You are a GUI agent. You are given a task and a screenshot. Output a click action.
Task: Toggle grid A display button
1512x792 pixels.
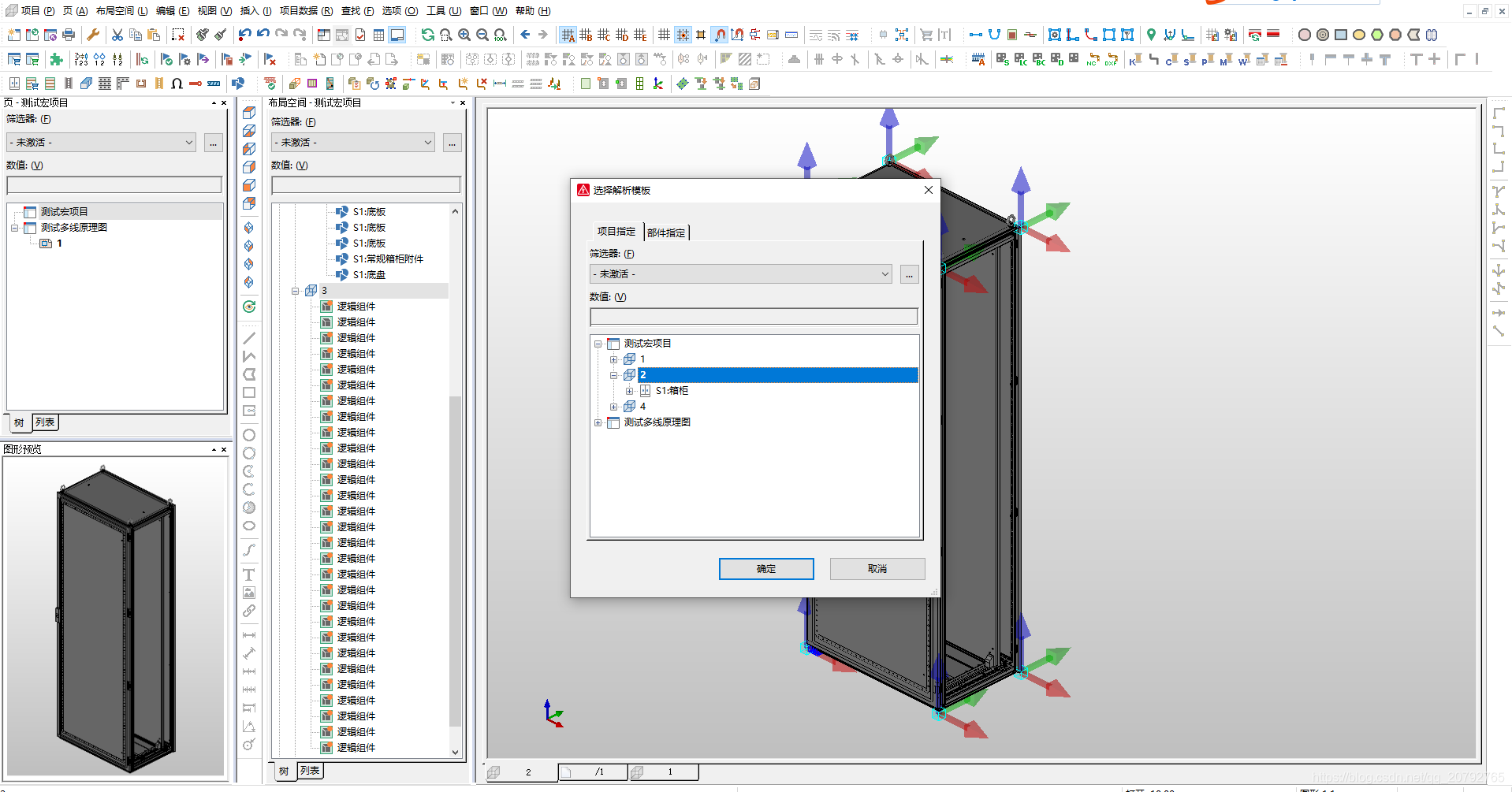point(568,35)
